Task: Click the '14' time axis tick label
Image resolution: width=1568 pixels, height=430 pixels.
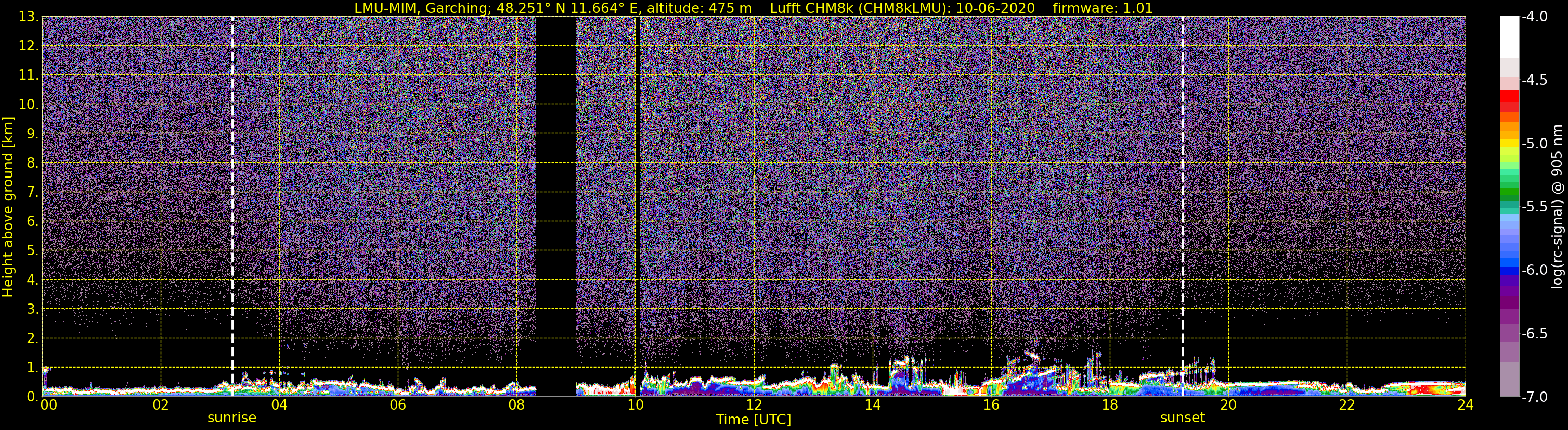Action: (x=872, y=405)
